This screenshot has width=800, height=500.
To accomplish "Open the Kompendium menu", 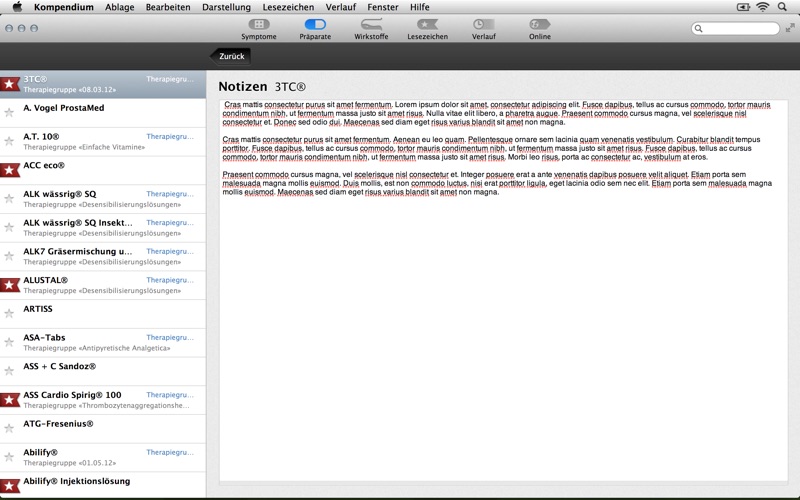I will click(x=64, y=7).
